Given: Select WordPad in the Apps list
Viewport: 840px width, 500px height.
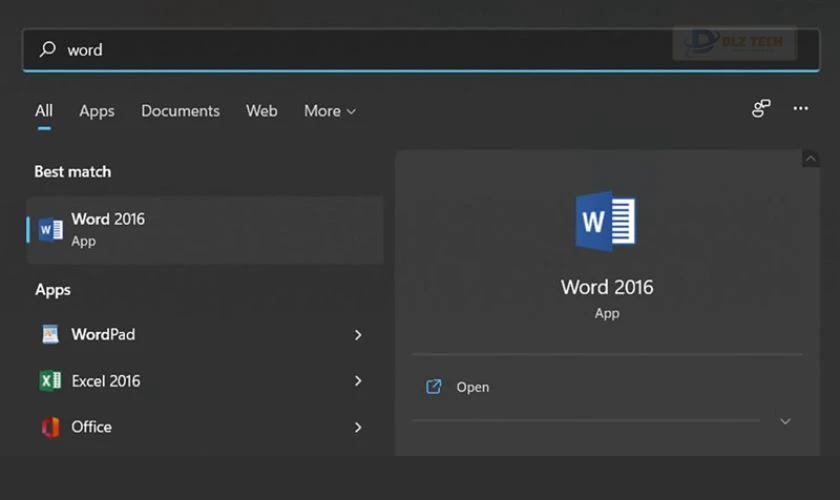Looking at the screenshot, I should (x=205, y=335).
